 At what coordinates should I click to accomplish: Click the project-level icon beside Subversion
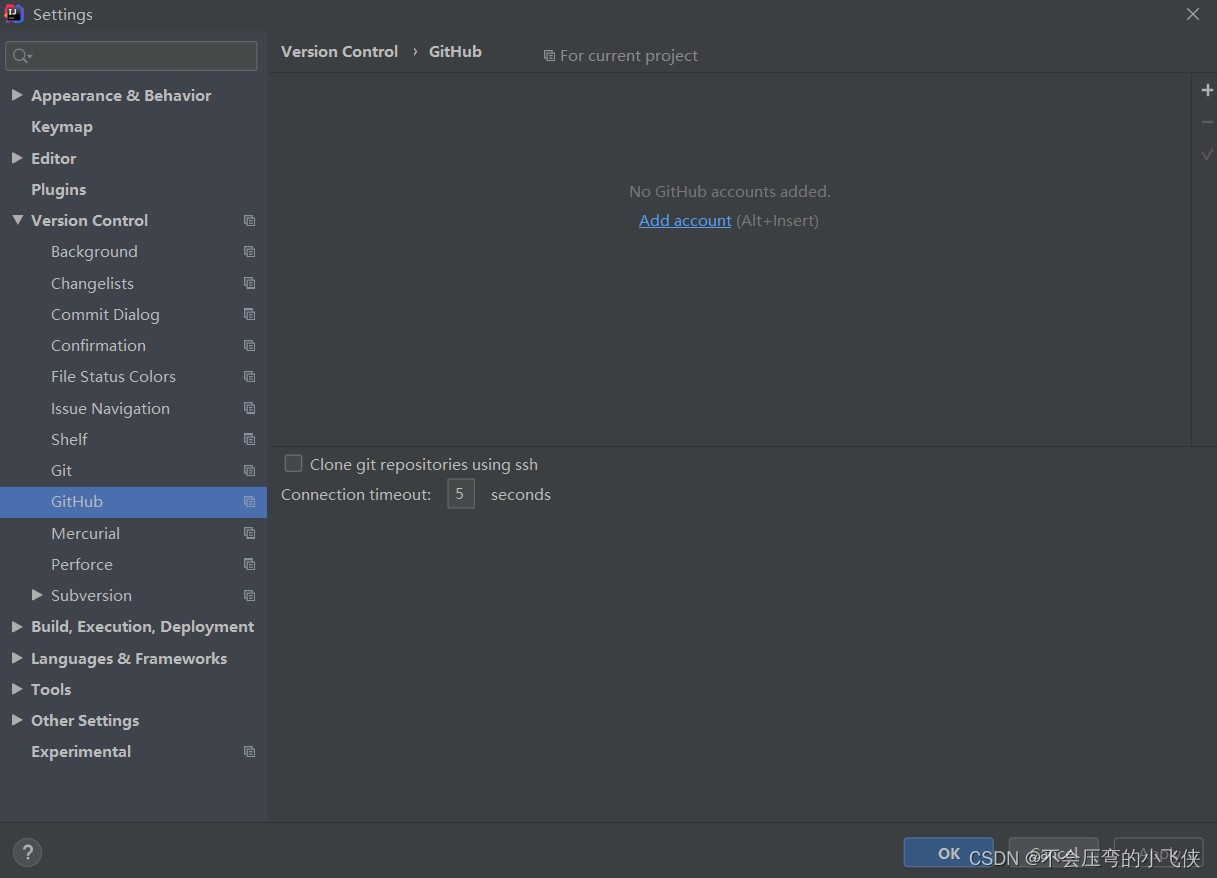click(x=249, y=595)
